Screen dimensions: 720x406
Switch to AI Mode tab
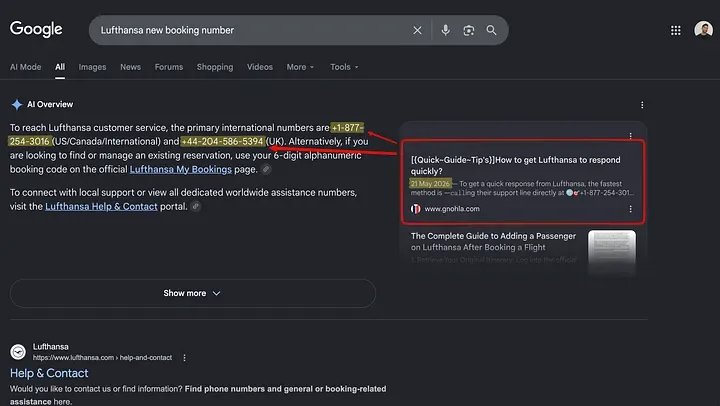click(x=26, y=67)
